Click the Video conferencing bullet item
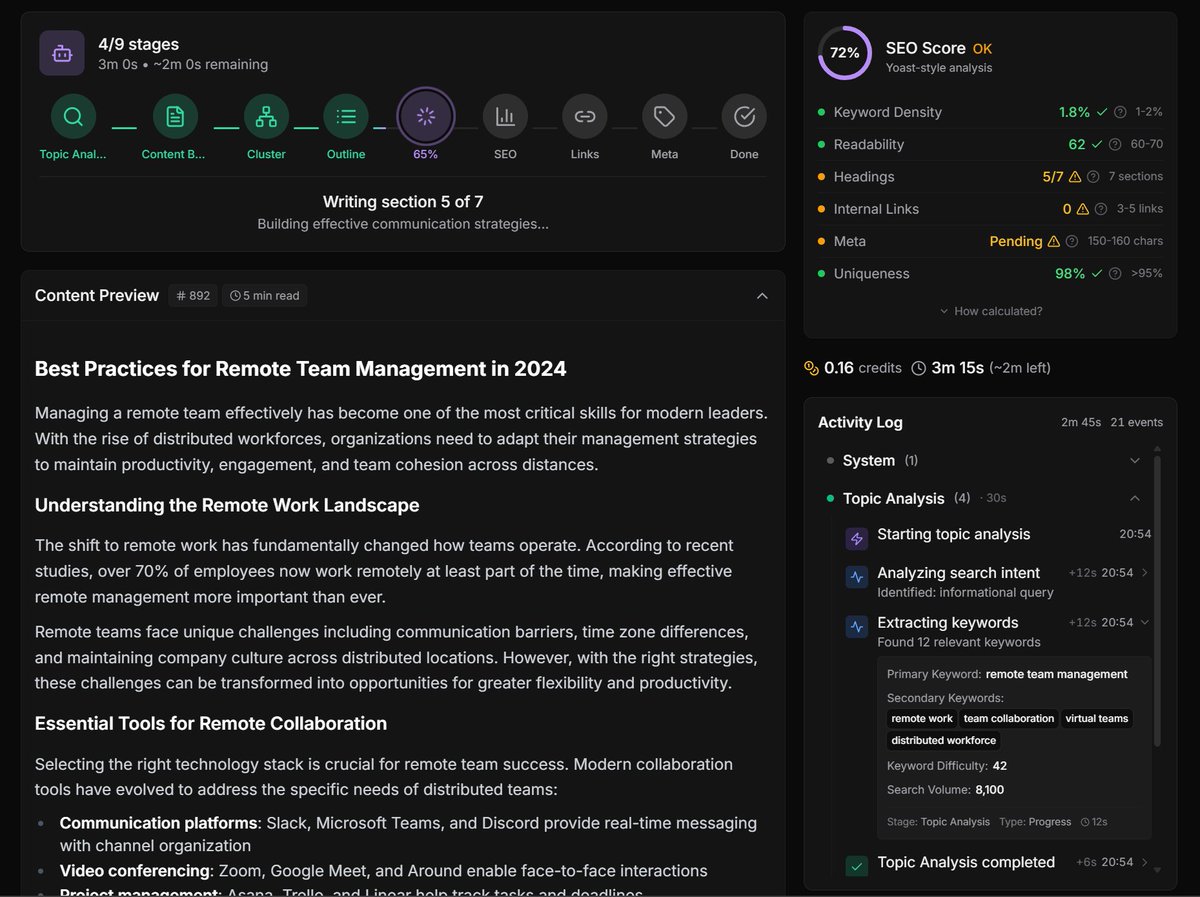The height and width of the screenshot is (897, 1200). (x=383, y=871)
